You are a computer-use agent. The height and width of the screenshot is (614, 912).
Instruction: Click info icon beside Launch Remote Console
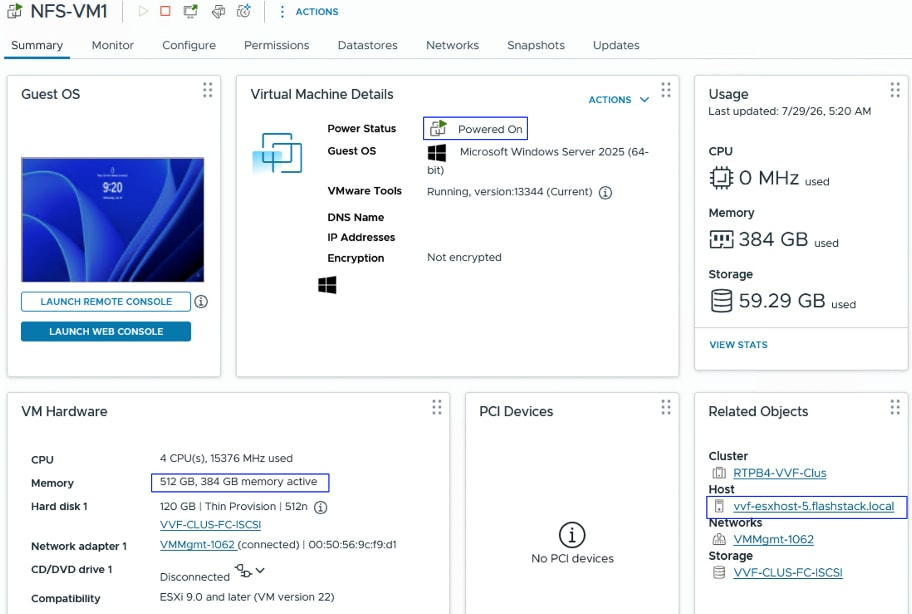201,302
